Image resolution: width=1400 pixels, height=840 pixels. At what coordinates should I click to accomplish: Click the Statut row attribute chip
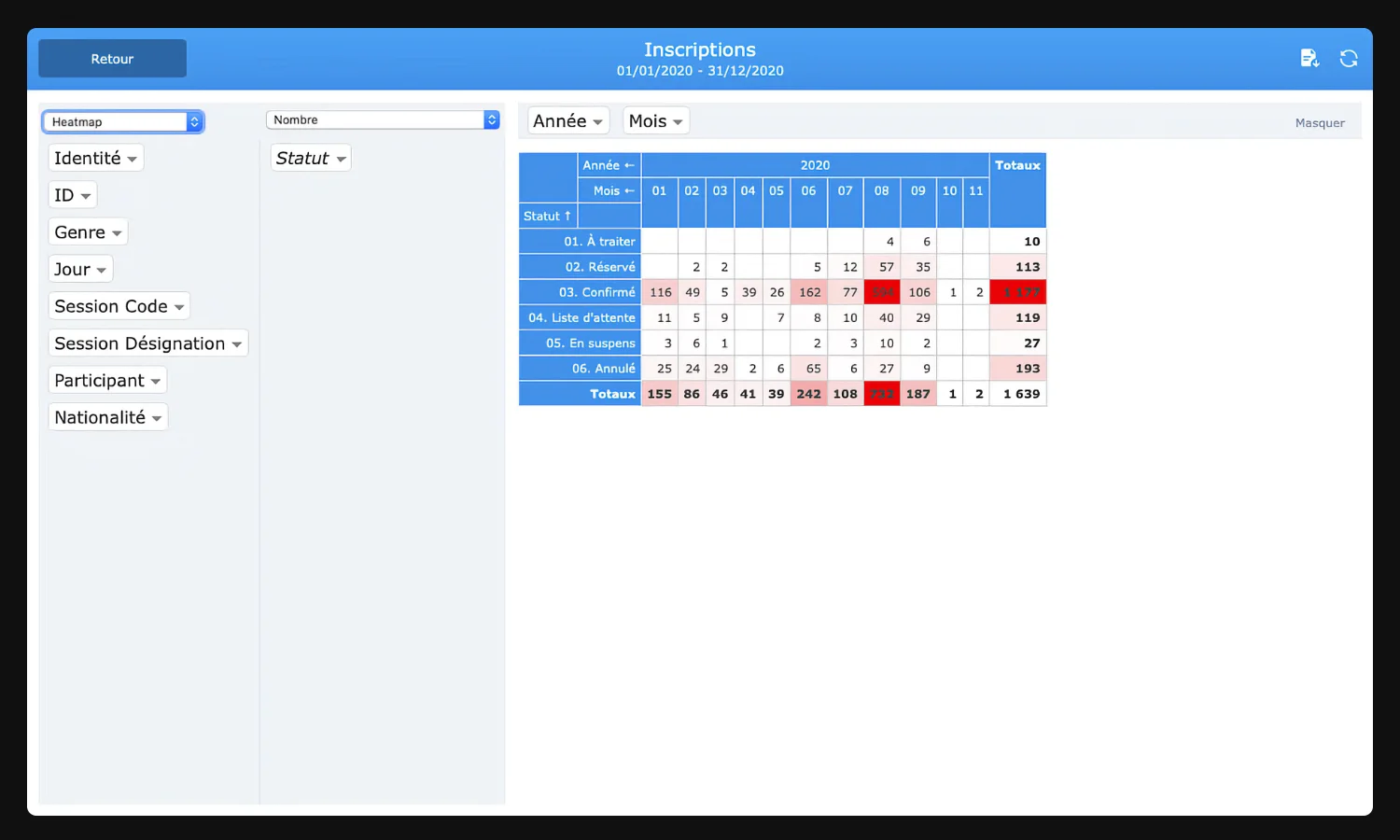[x=302, y=159]
